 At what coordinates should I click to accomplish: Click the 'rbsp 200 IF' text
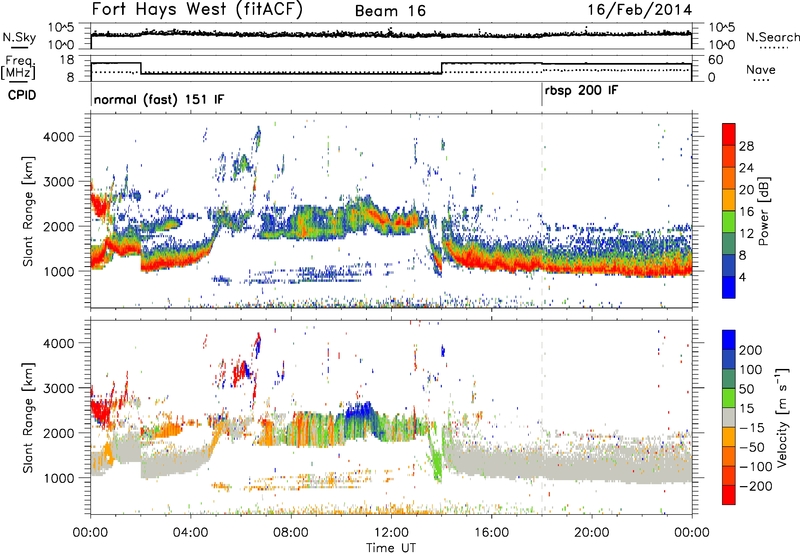click(x=581, y=91)
